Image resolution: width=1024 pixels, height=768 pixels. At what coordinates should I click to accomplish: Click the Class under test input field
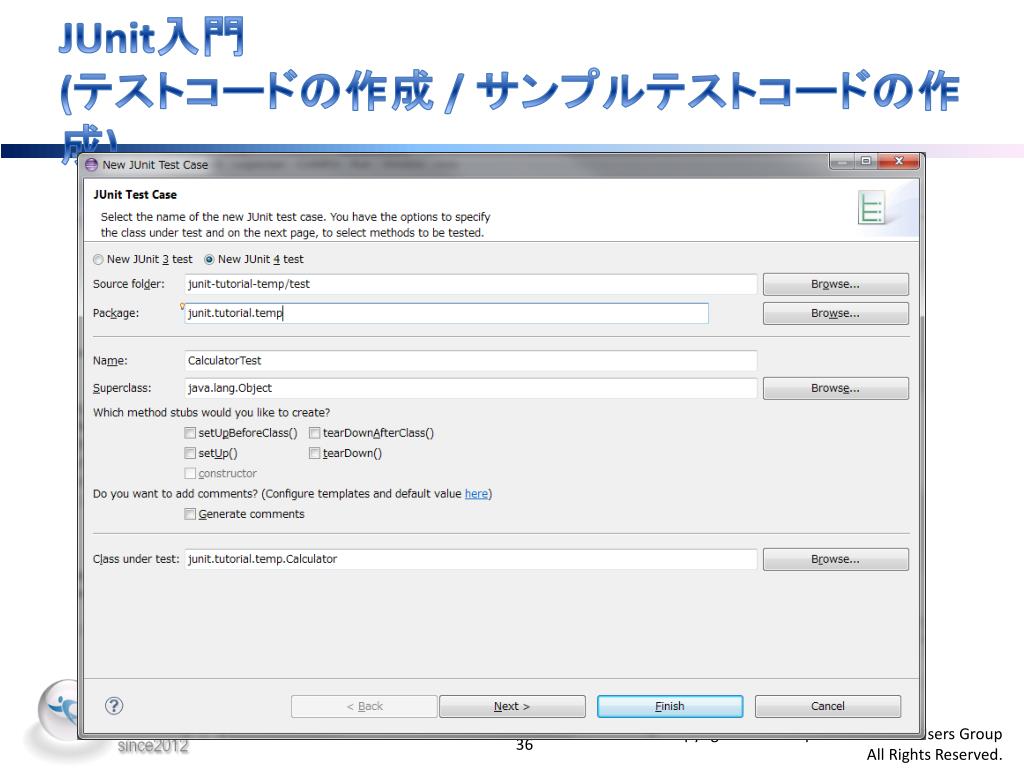(x=471, y=559)
